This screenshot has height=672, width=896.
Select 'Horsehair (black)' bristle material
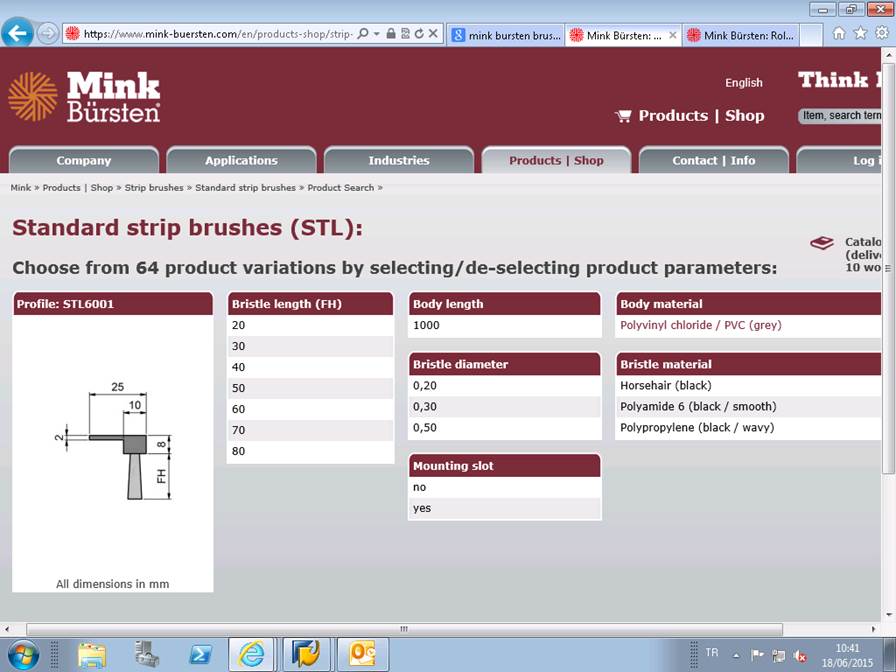749,386
